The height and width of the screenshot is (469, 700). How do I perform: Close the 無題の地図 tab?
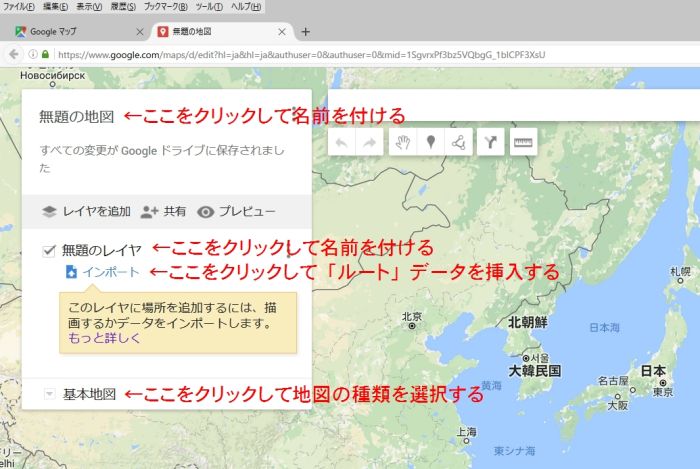pyautogui.click(x=282, y=32)
